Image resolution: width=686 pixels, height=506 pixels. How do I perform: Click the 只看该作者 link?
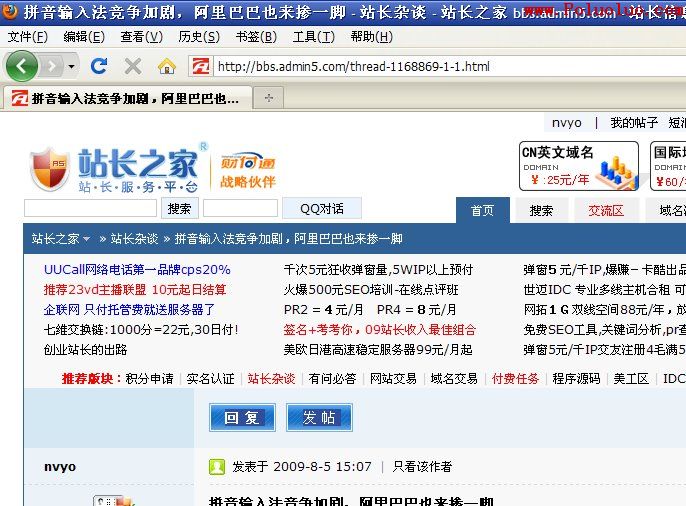point(422,467)
